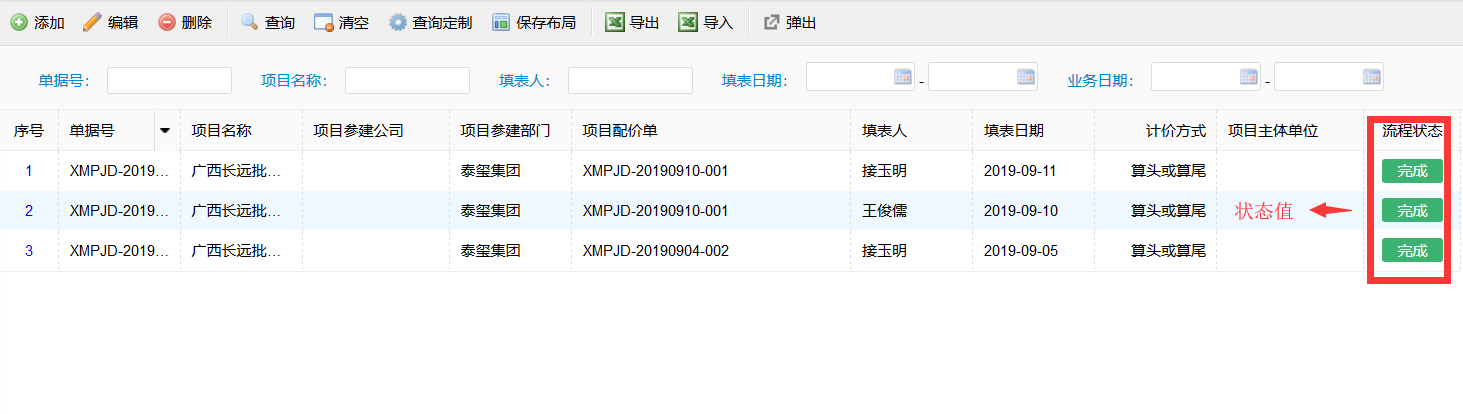Click the 项目名称 search input field
The height and width of the screenshot is (414, 1463).
click(407, 80)
